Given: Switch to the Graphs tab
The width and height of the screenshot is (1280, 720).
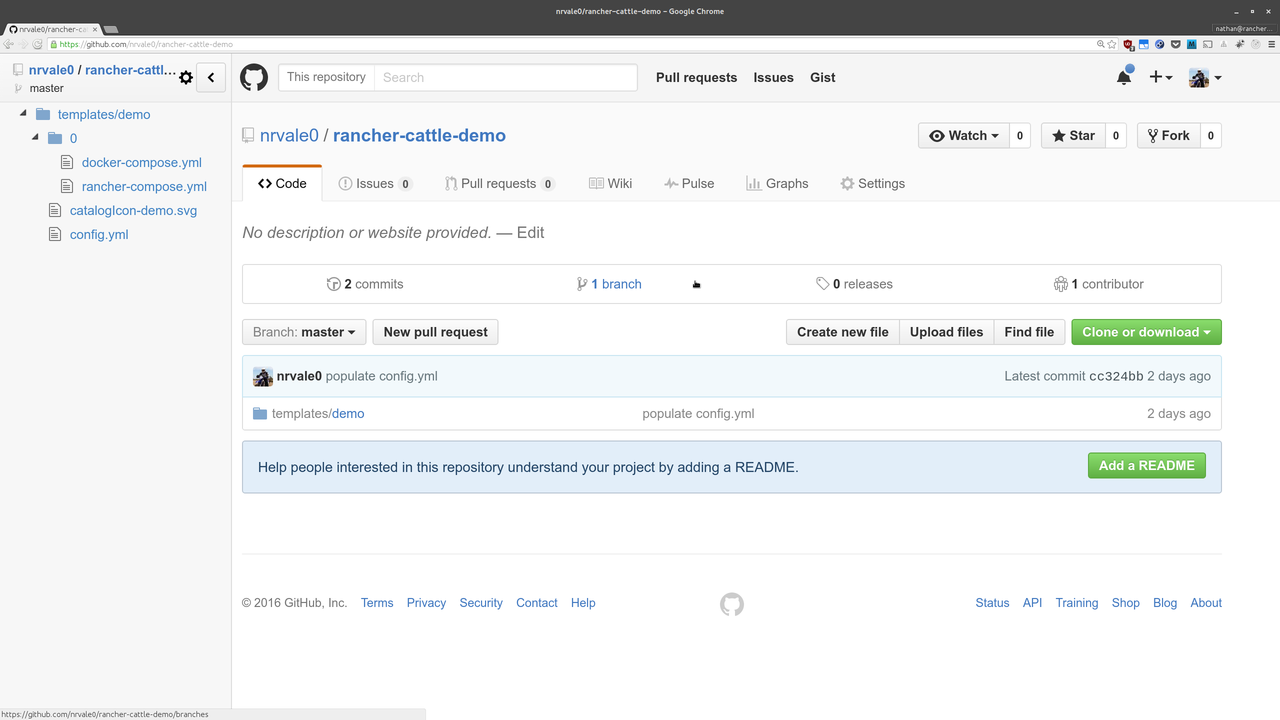Looking at the screenshot, I should click(777, 183).
